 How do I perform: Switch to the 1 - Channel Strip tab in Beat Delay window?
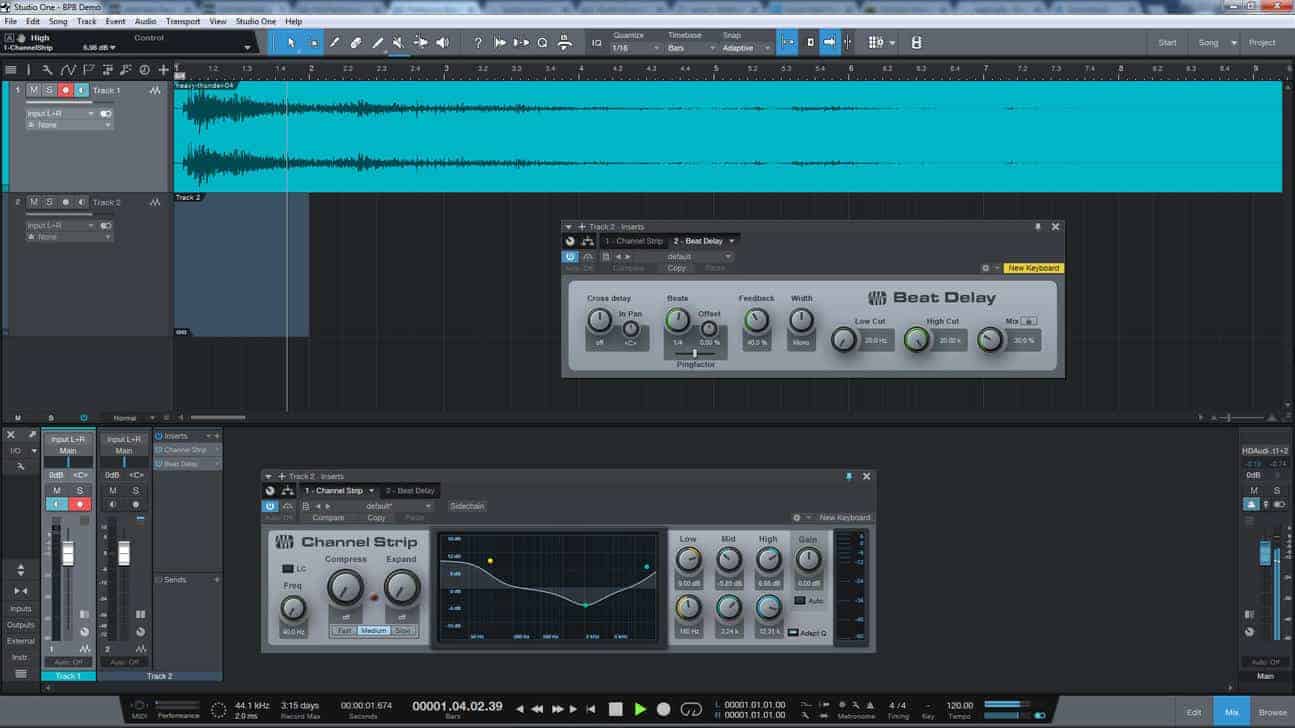633,241
